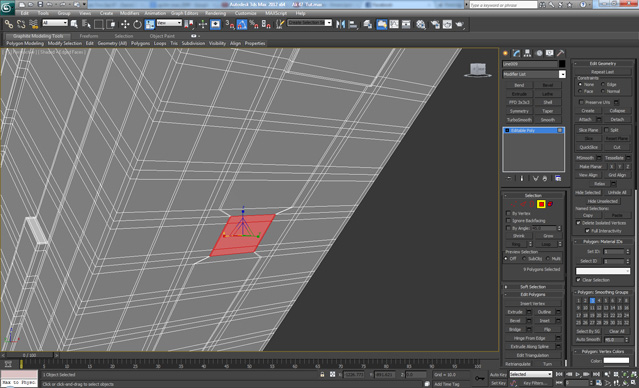Click the white vertex Color swatch
This screenshot has width=639, height=388.
pos(616,360)
